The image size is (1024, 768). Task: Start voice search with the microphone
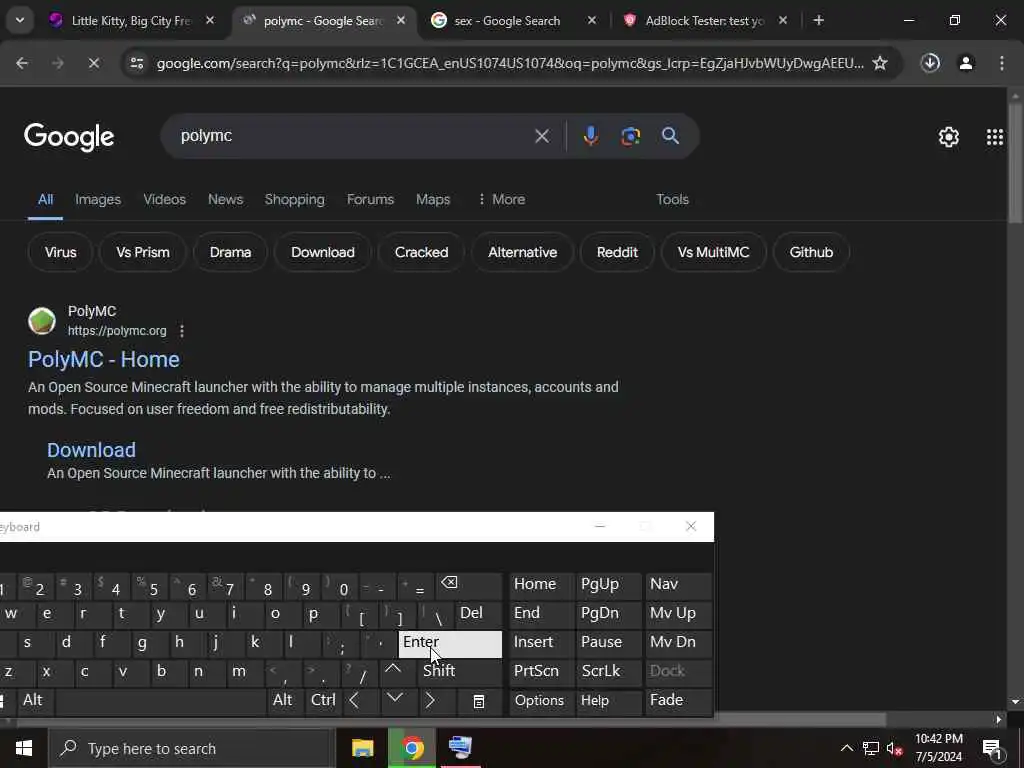click(590, 136)
